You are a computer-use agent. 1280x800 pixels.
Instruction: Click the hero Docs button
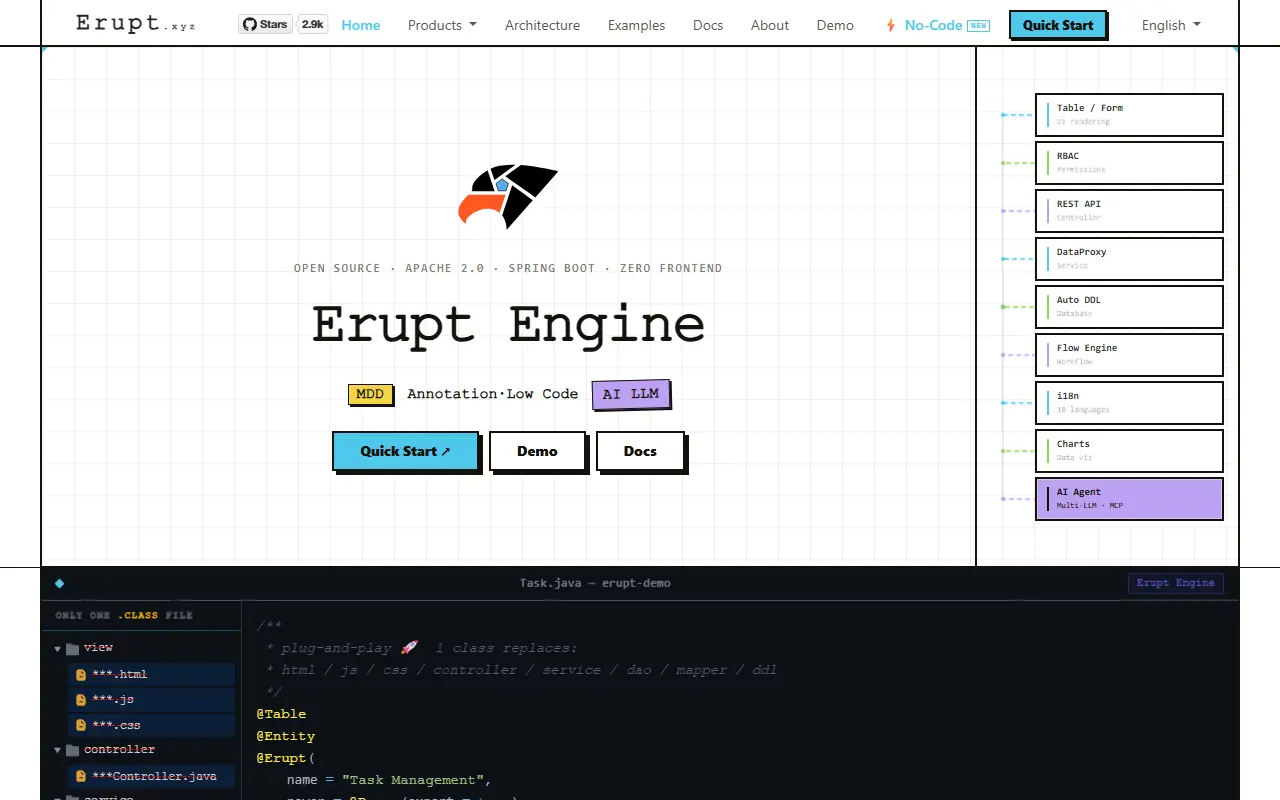(640, 451)
